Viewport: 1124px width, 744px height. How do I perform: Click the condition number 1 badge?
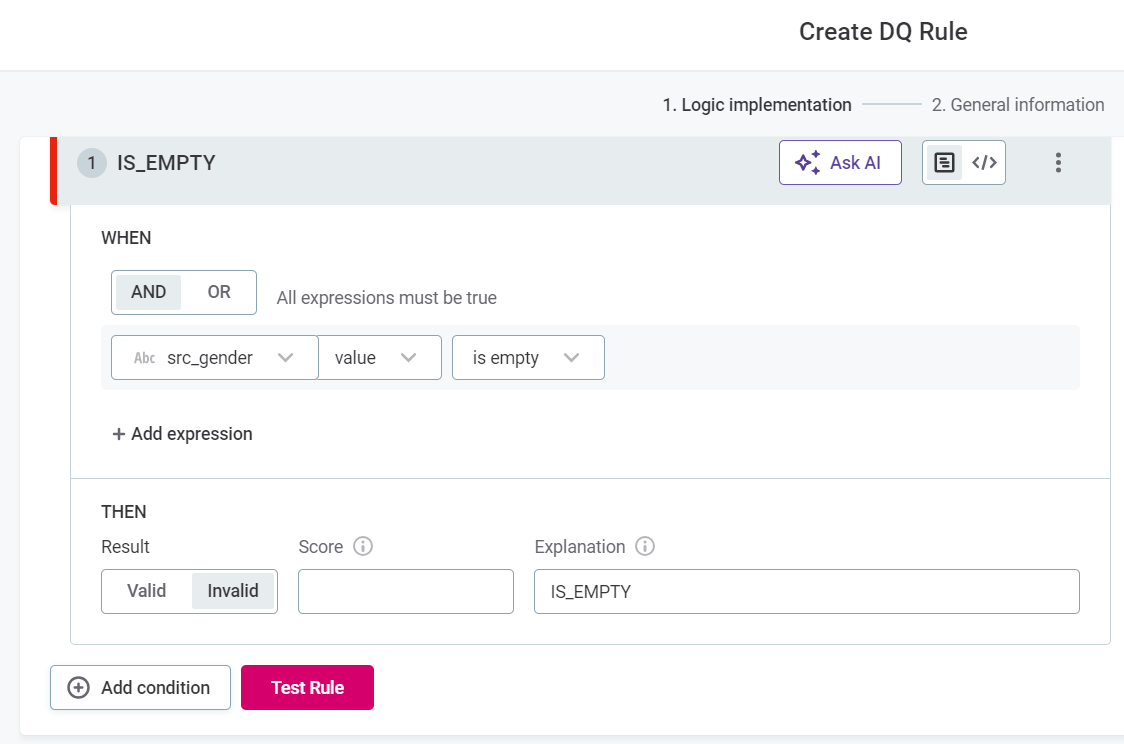click(x=92, y=163)
